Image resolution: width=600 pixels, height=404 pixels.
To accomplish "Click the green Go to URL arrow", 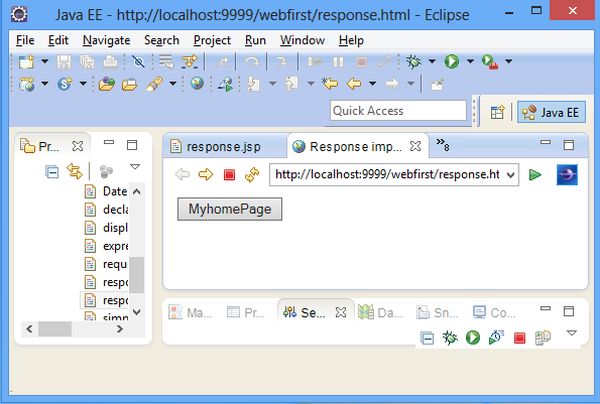I will coord(535,175).
